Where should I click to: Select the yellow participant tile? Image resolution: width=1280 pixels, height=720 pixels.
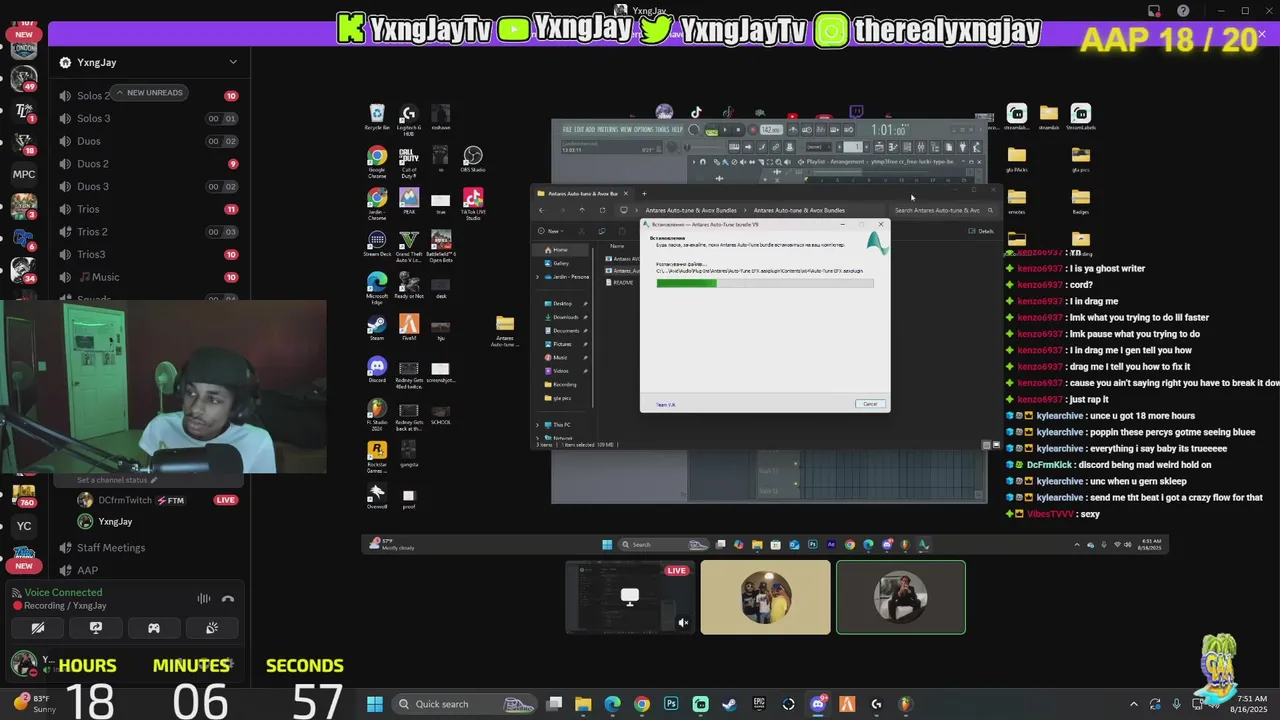(x=765, y=598)
